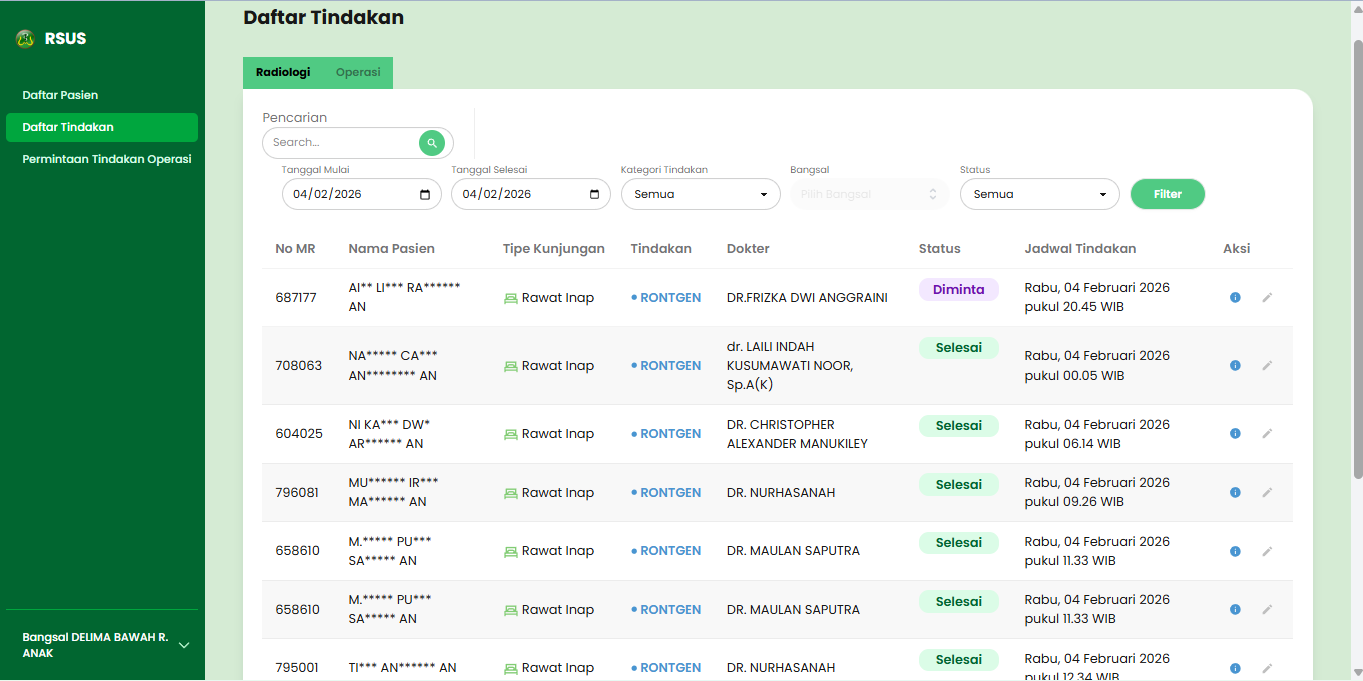Click doctor DR. CHRISTOPHER ALEXANDER MANUKILEY
This screenshot has height=681, width=1363.
pyautogui.click(x=797, y=434)
